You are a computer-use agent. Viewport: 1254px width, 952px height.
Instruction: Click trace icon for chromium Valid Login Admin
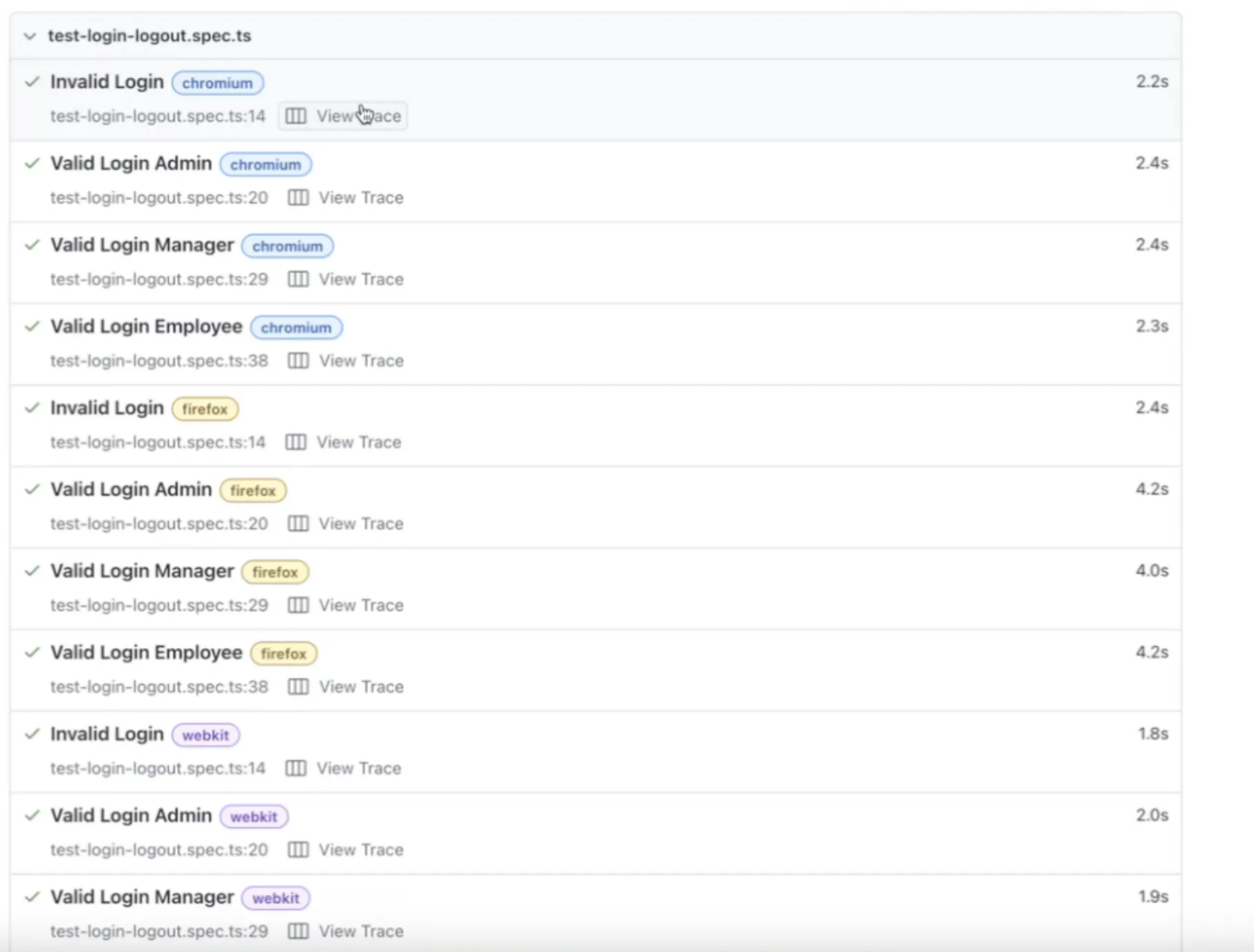click(298, 198)
